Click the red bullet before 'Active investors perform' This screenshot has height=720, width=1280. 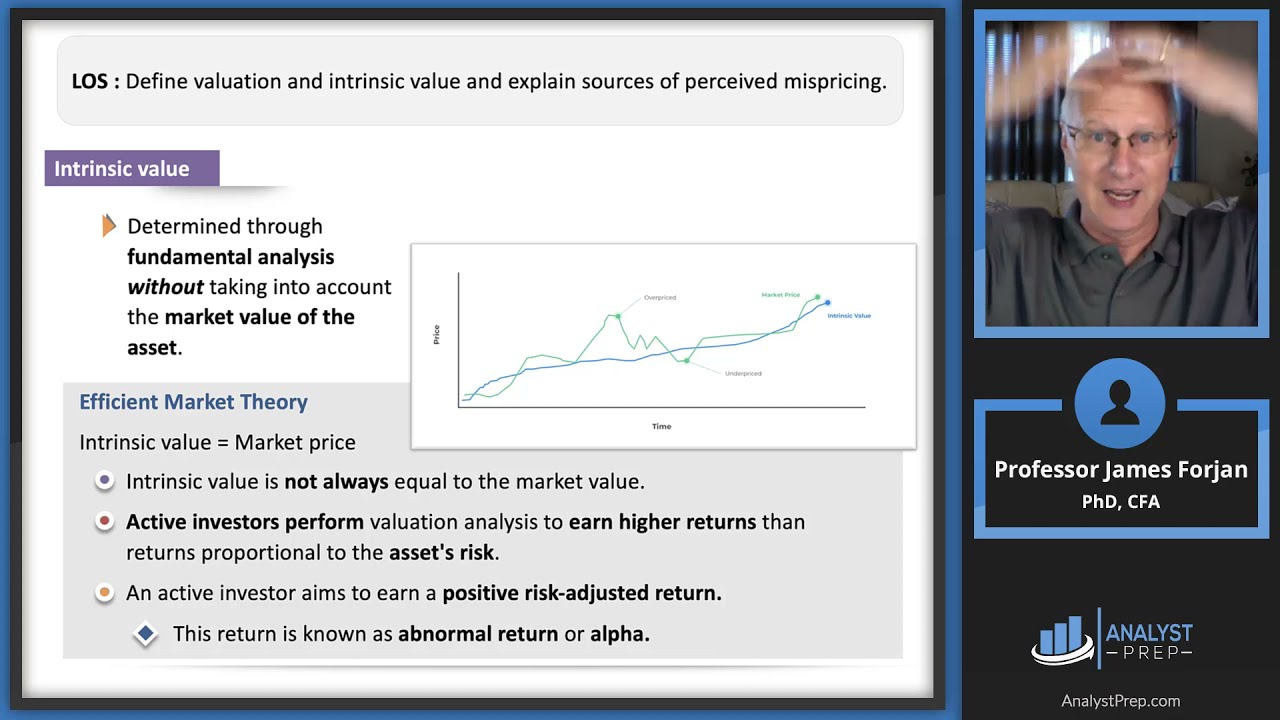tap(105, 521)
